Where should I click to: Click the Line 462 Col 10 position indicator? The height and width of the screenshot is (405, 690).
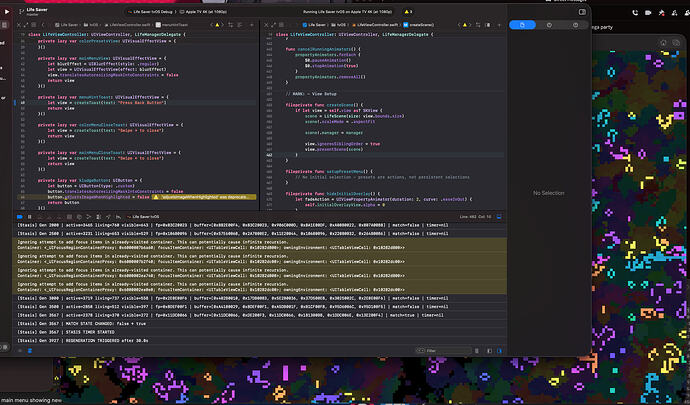476,217
